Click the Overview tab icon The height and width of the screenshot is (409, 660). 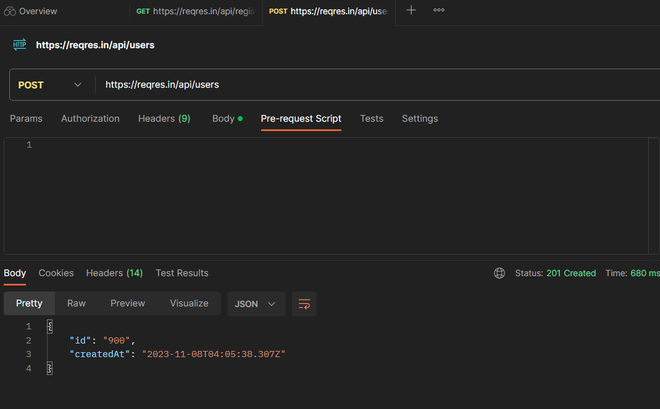point(10,11)
